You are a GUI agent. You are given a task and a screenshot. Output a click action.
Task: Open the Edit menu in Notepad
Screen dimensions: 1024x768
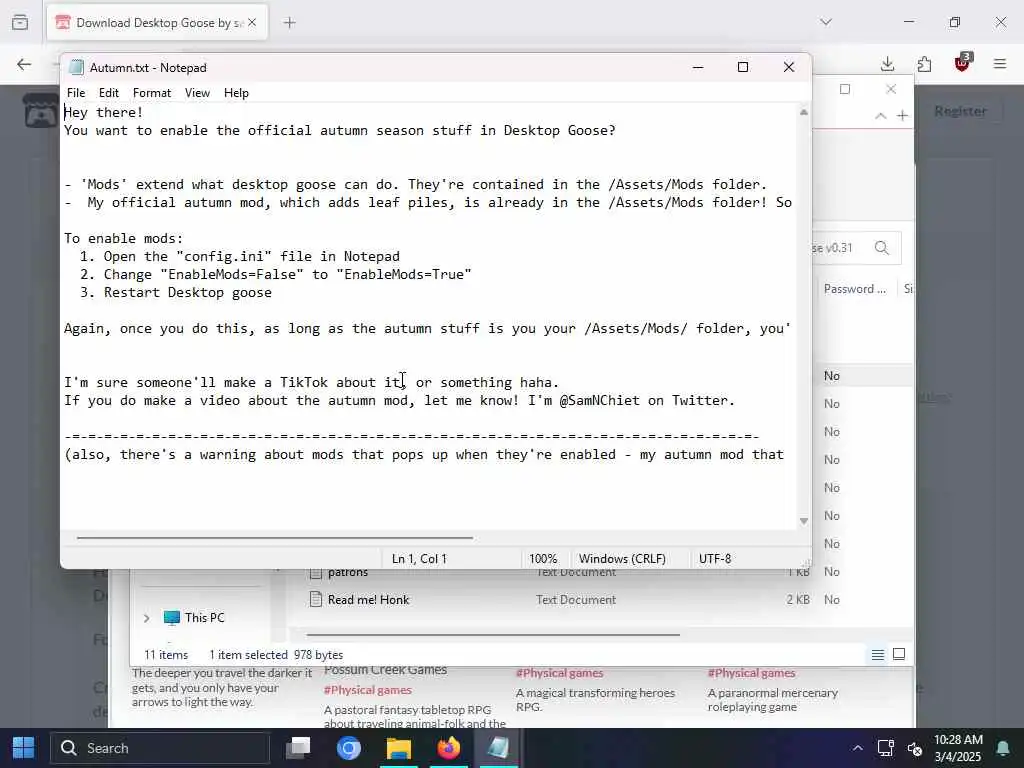coord(108,93)
